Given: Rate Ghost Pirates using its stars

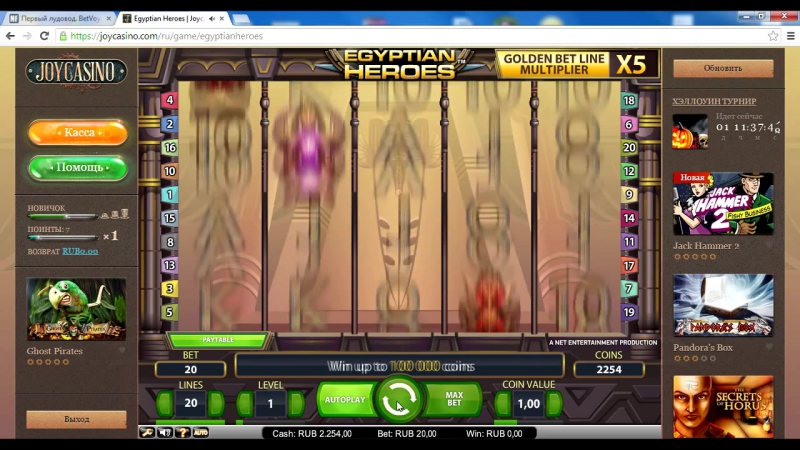Looking at the screenshot, I should pos(48,362).
